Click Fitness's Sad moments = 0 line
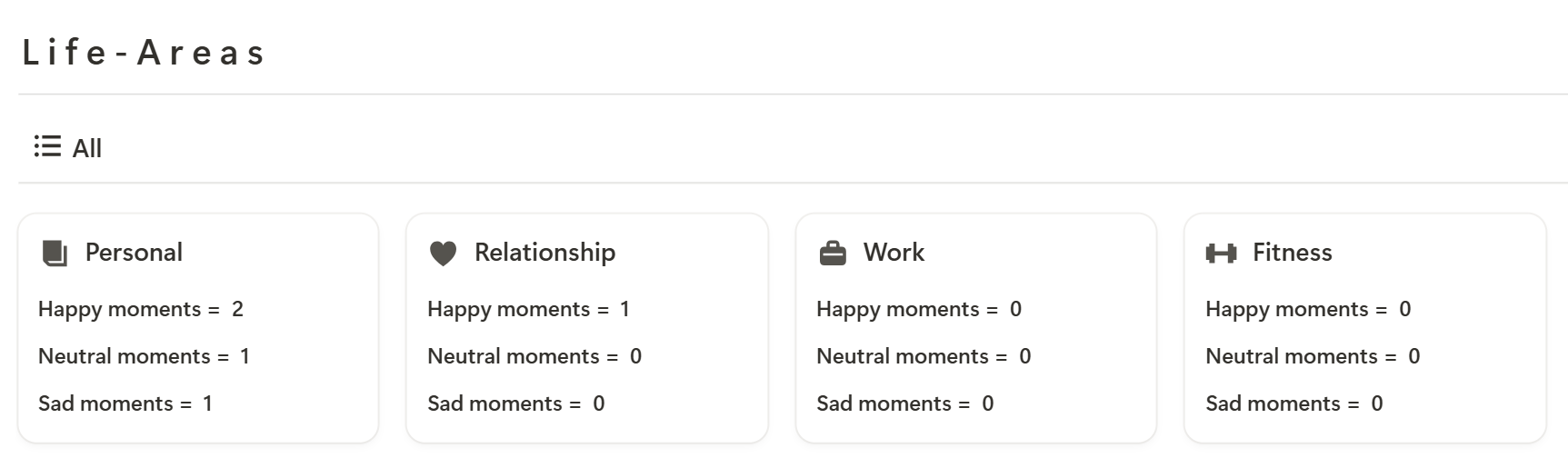Image resolution: width=1568 pixels, height=468 pixels. pos(1294,403)
